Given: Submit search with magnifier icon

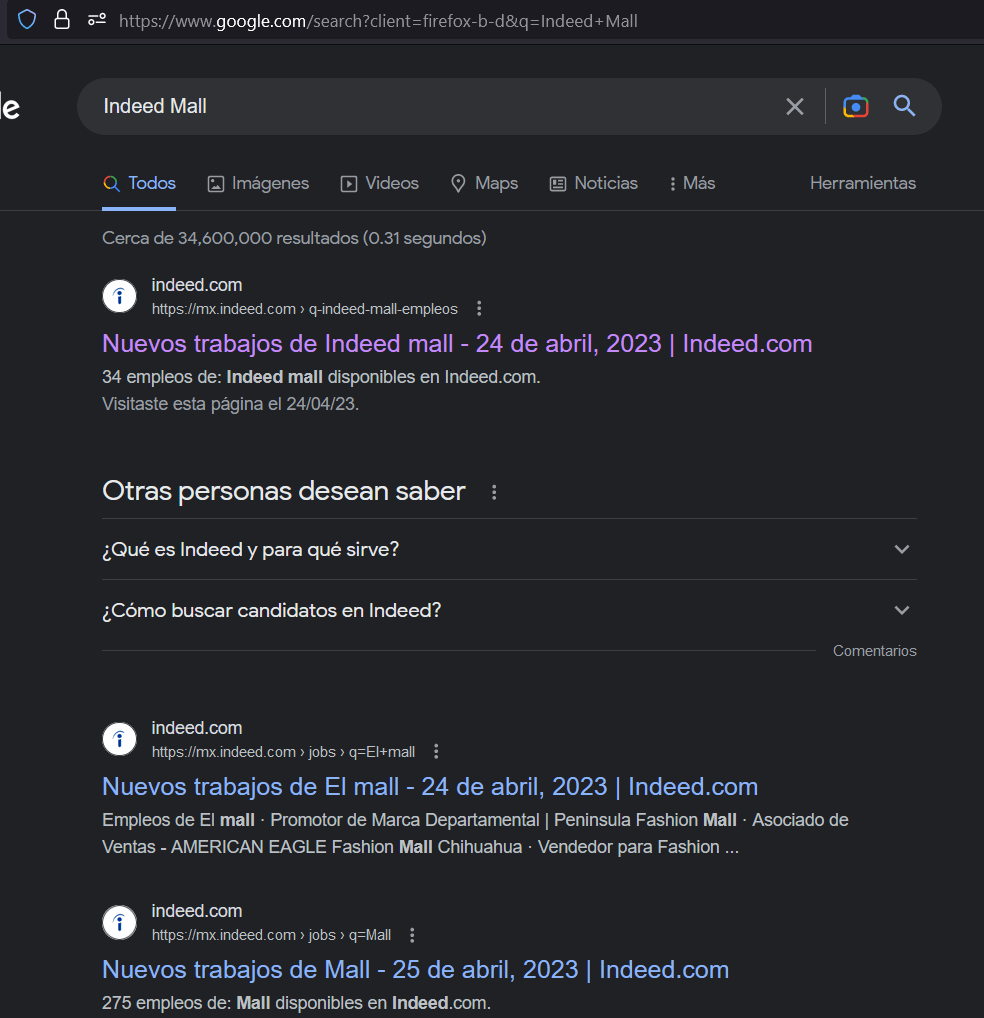Looking at the screenshot, I should (x=904, y=106).
